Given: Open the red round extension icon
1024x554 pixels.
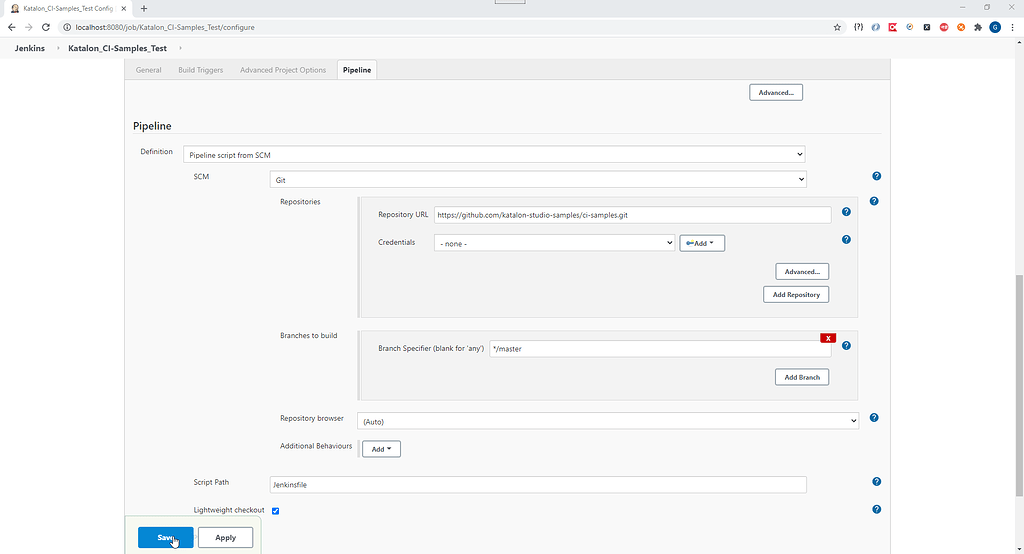Looking at the screenshot, I should tap(944, 27).
